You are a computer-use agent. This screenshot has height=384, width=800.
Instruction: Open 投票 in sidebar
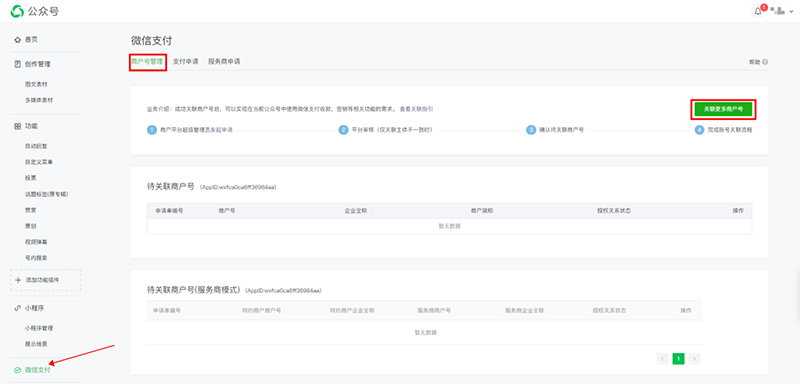(x=31, y=178)
